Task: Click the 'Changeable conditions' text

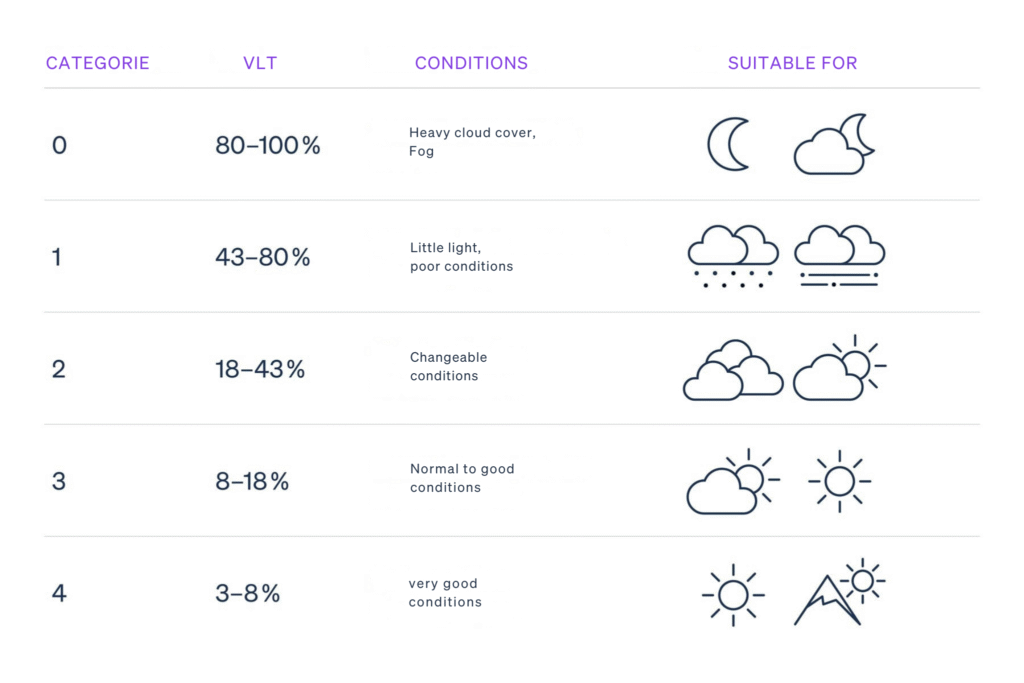Action: point(449,366)
